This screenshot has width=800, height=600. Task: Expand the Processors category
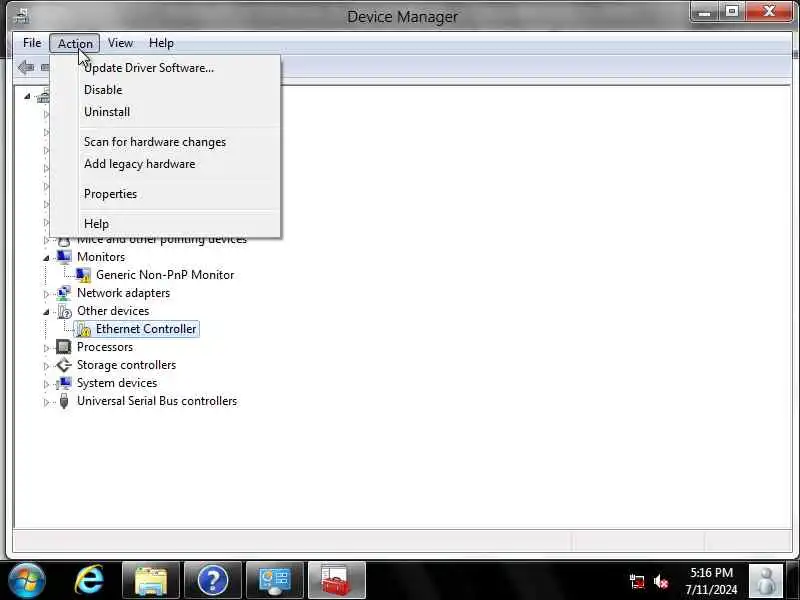[46, 348]
